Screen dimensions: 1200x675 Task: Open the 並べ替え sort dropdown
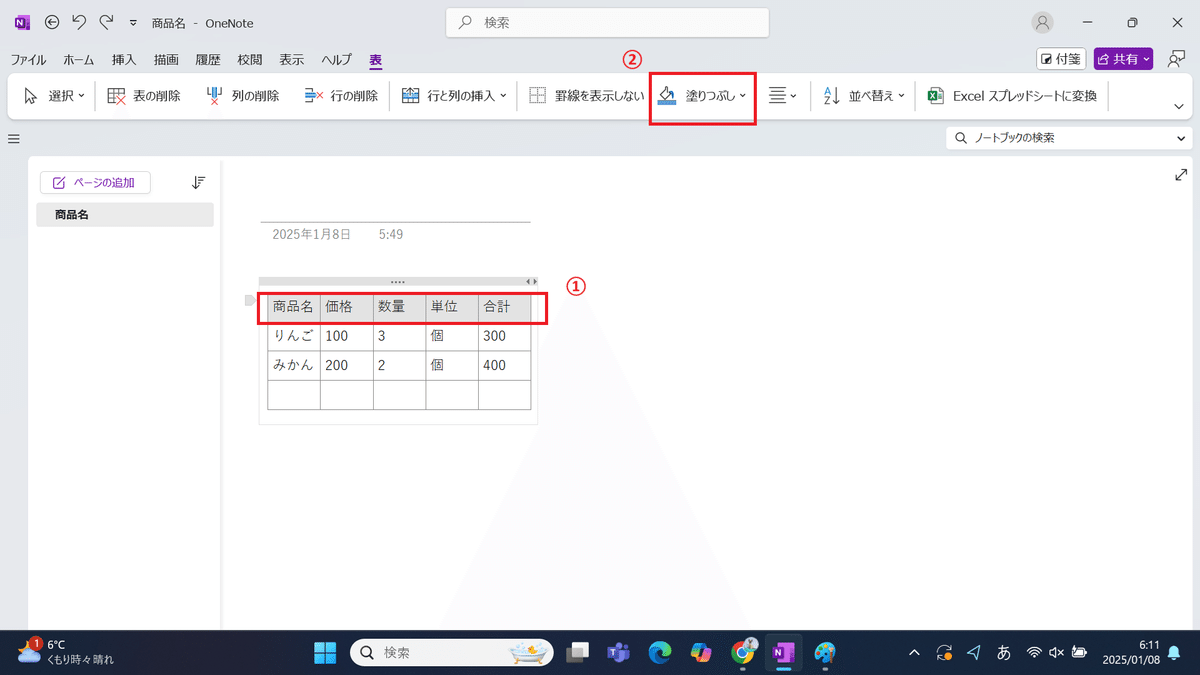click(x=864, y=96)
